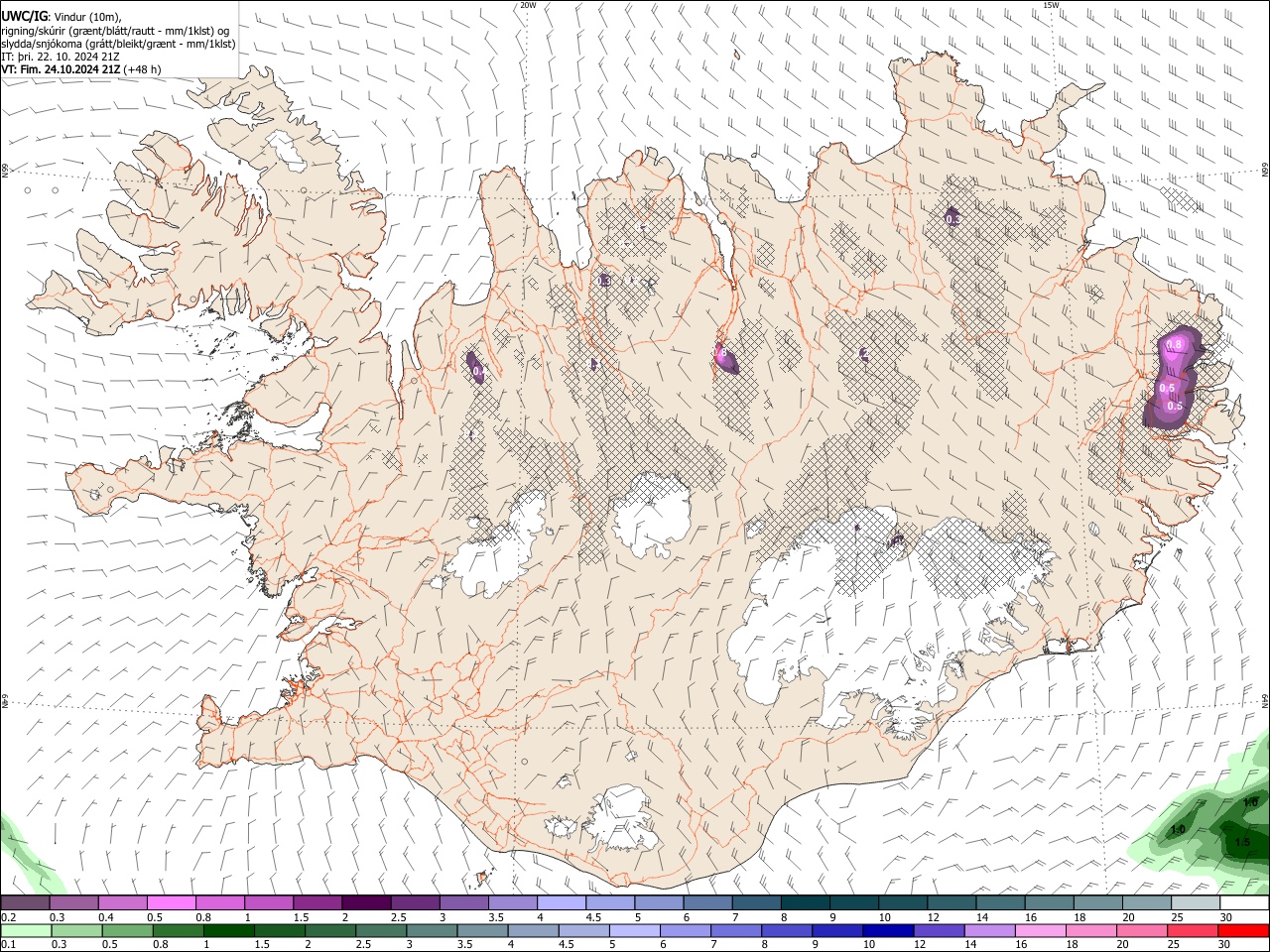Click the lower legend swatch between 6 and 7
The image size is (1270, 952).
[685, 930]
